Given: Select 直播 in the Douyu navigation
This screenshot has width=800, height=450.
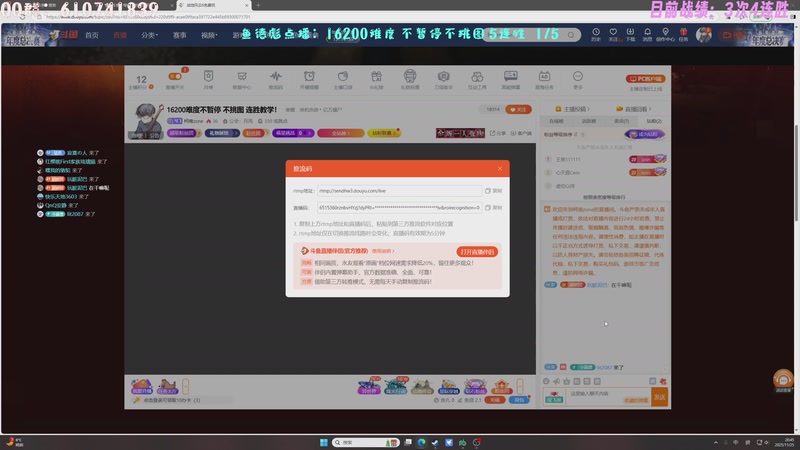Looking at the screenshot, I should click(120, 35).
